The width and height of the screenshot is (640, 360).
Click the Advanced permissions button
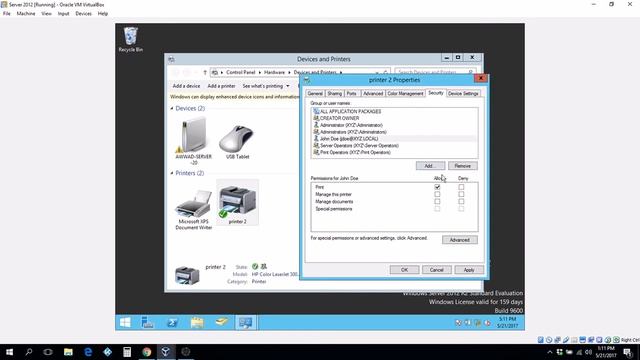[460, 240]
